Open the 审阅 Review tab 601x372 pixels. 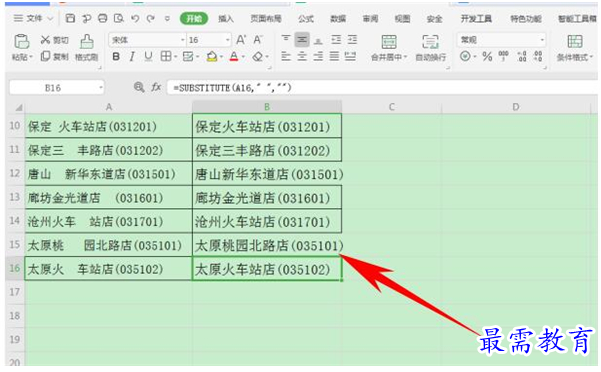point(370,18)
